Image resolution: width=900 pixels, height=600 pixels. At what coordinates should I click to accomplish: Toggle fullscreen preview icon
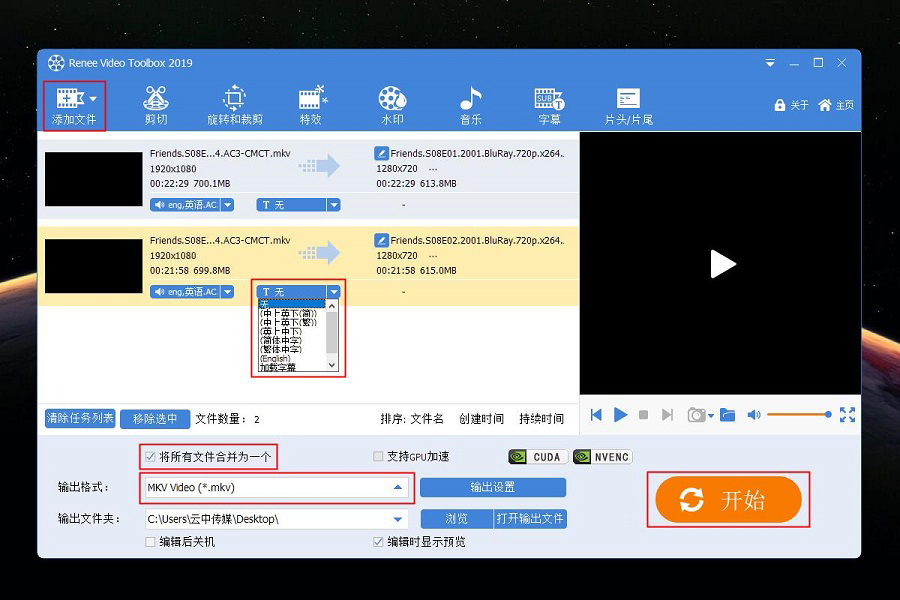[847, 415]
